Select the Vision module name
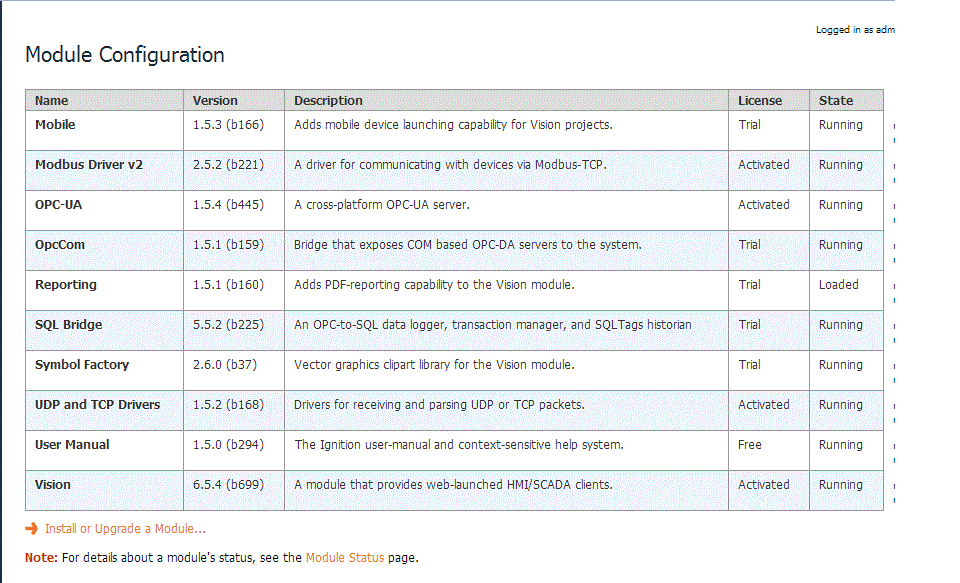The width and height of the screenshot is (960, 583). (x=53, y=484)
